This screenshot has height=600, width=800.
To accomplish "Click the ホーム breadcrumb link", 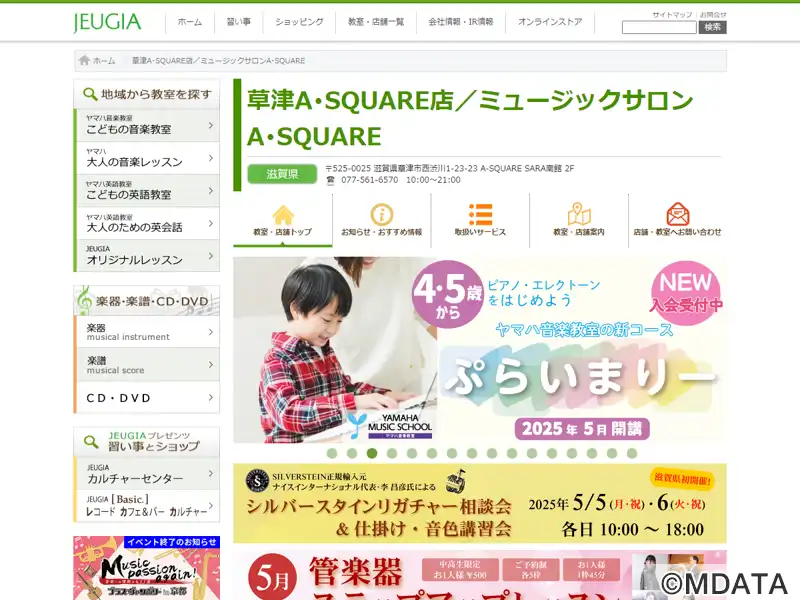I will 104,61.
